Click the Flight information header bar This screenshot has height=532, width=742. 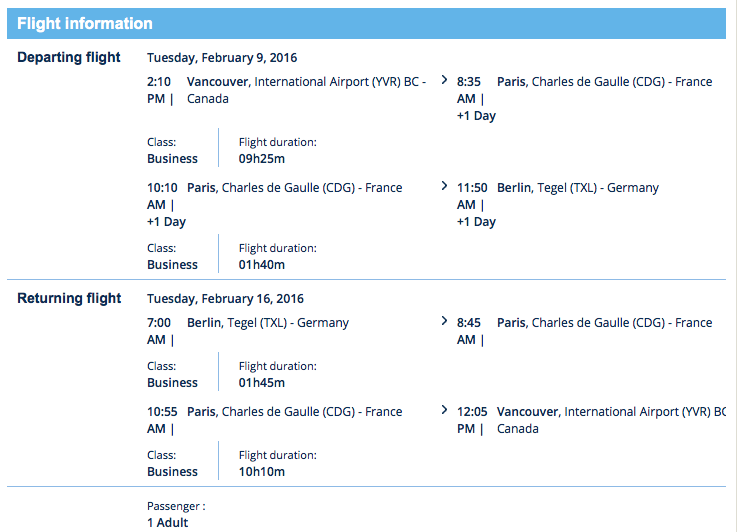(x=366, y=23)
